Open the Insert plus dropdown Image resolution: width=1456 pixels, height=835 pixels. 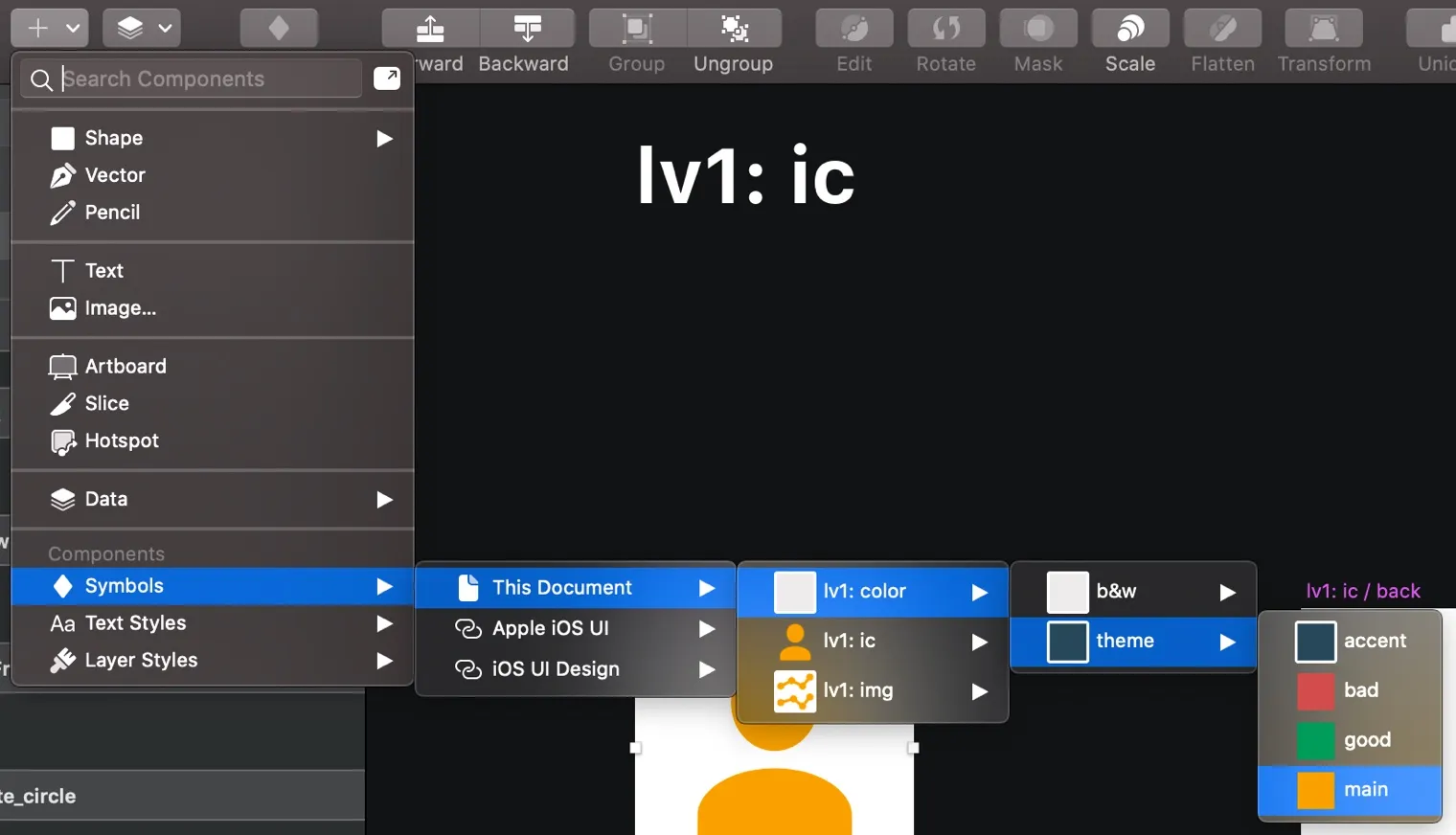(50, 29)
